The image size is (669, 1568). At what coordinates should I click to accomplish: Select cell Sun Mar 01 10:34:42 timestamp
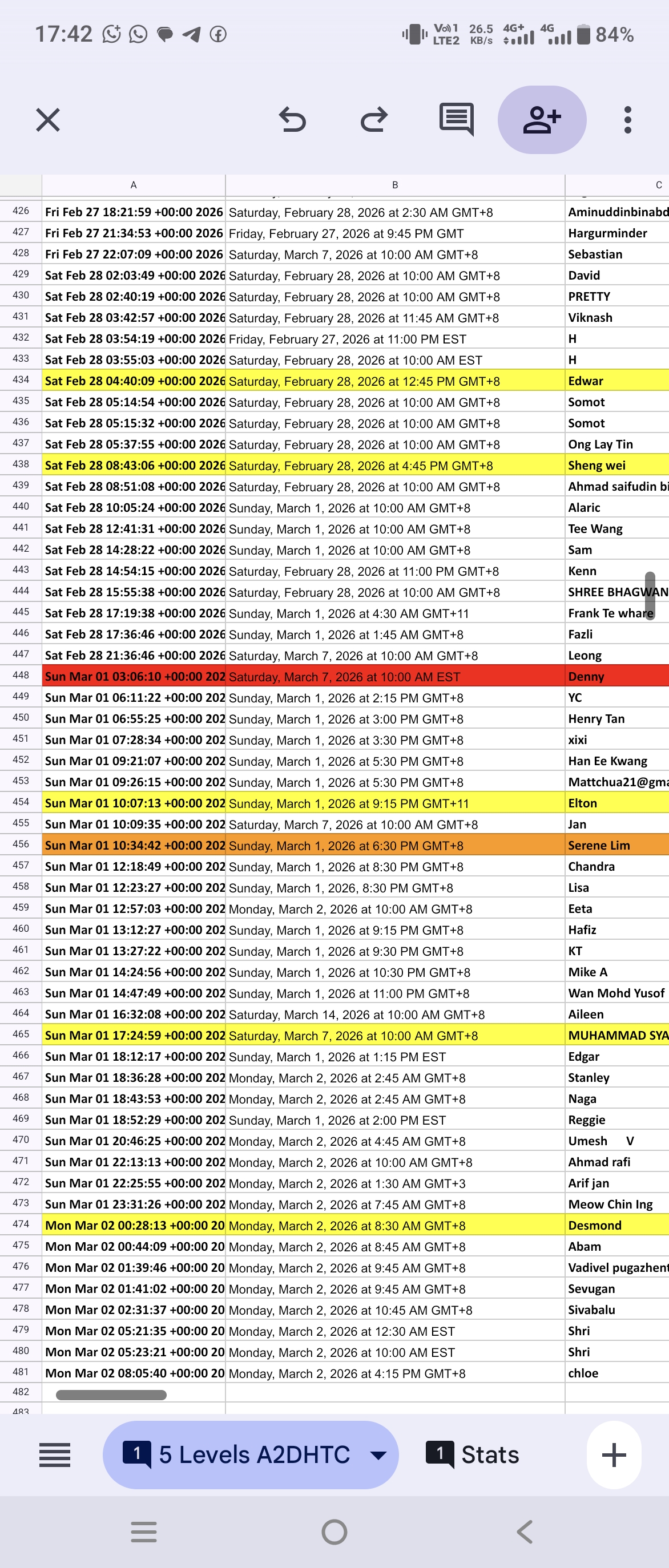click(134, 845)
